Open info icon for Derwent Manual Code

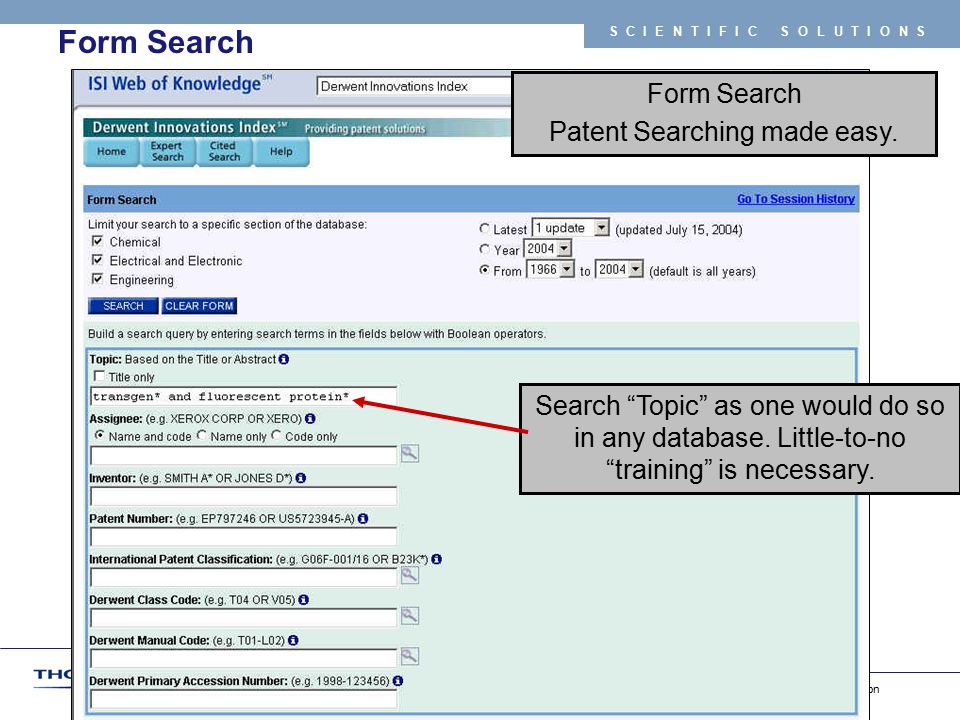pyautogui.click(x=293, y=640)
